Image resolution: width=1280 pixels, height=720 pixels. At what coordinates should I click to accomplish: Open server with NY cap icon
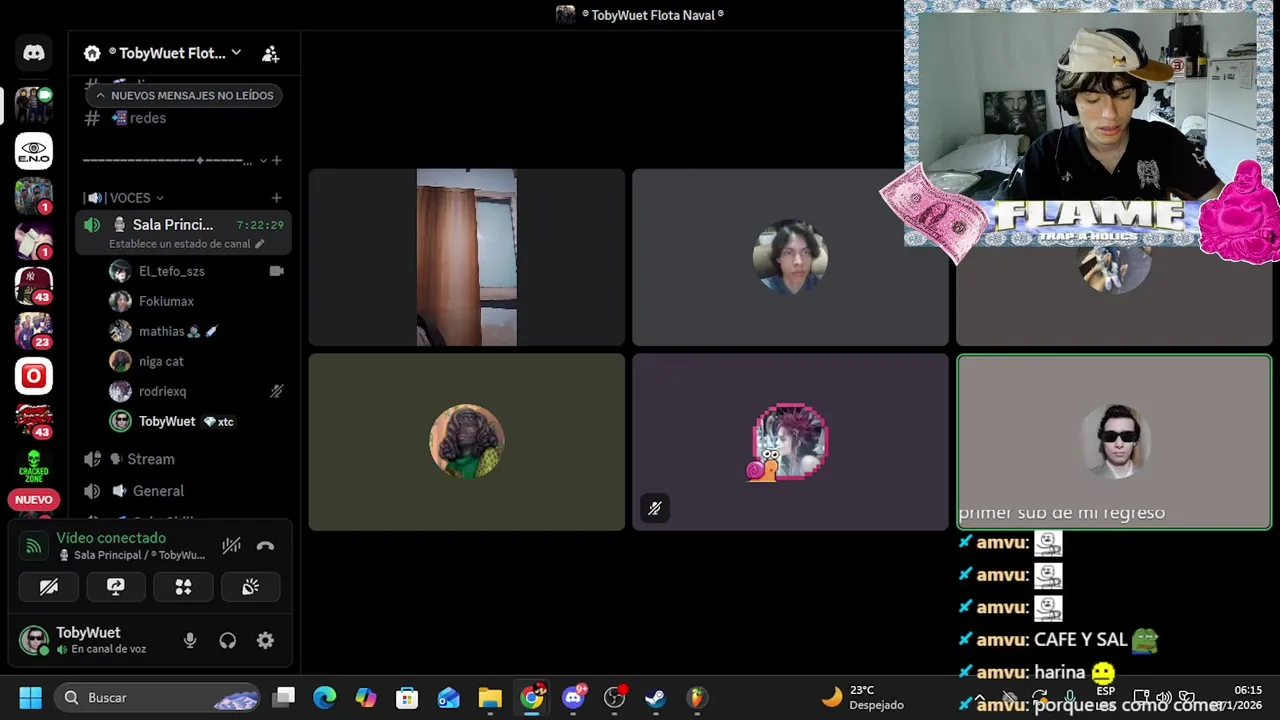[x=34, y=286]
